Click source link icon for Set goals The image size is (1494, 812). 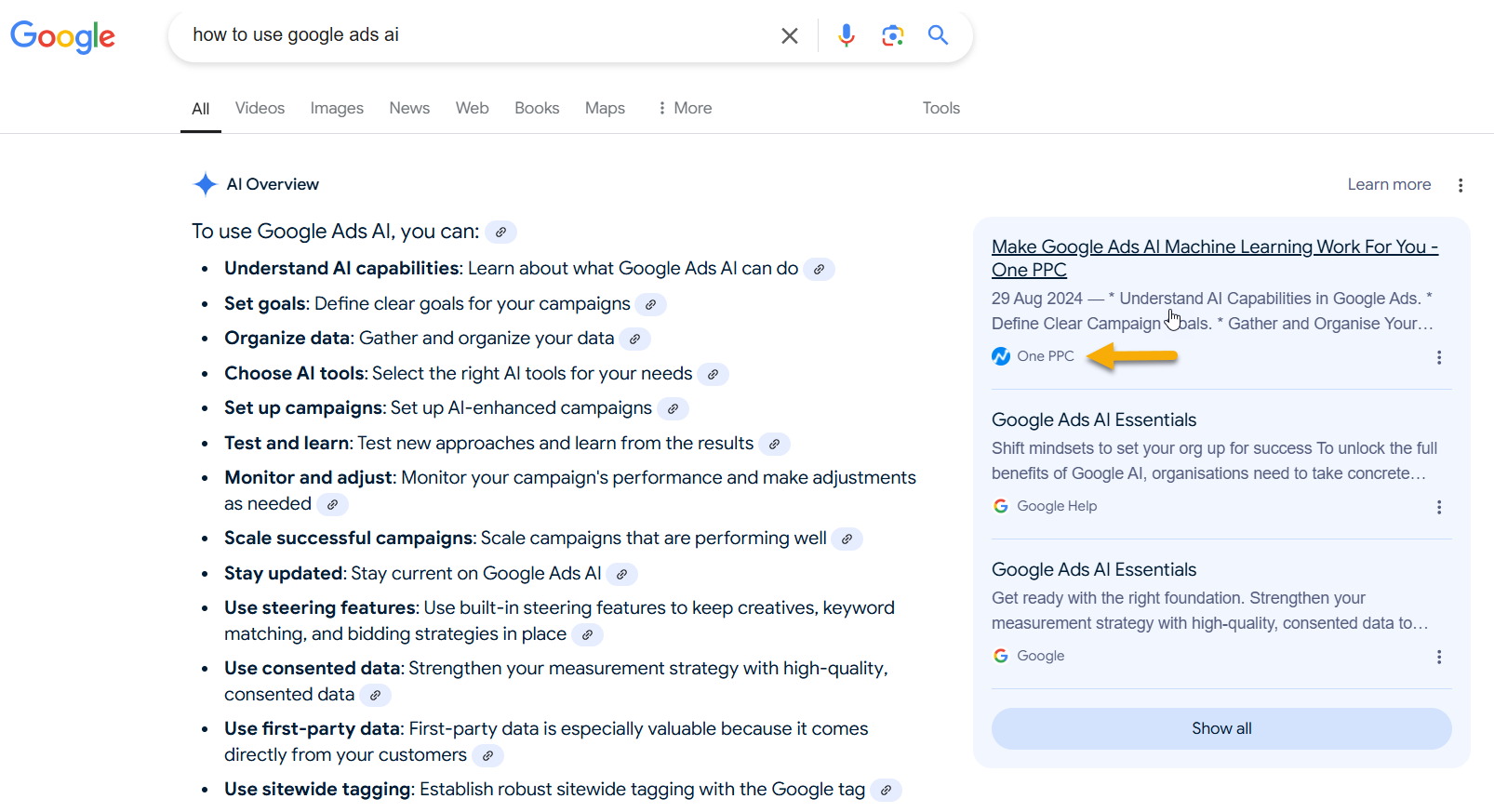coord(650,304)
